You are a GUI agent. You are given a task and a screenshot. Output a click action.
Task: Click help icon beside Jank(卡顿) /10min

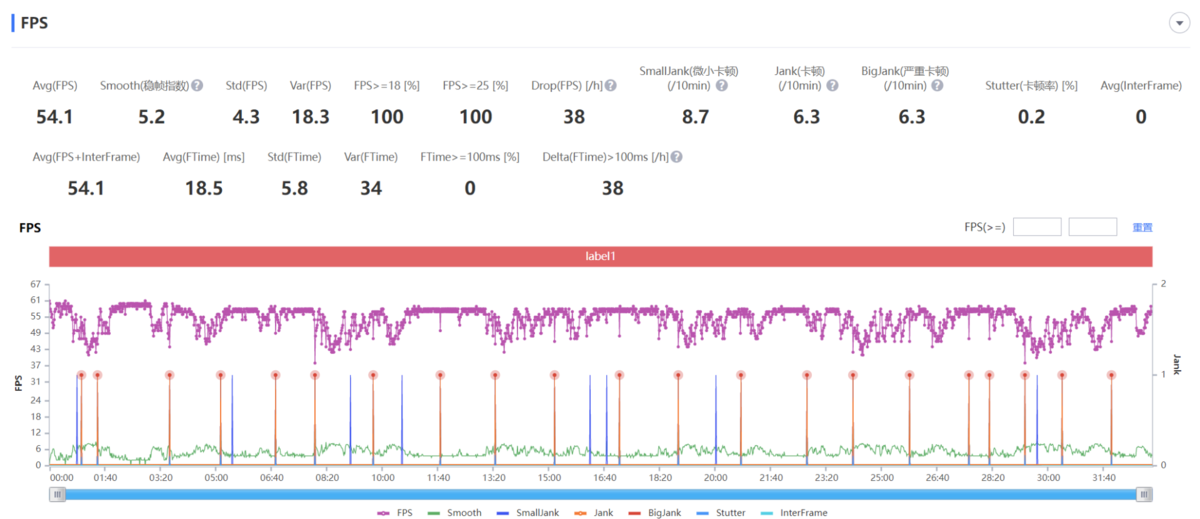(x=832, y=86)
